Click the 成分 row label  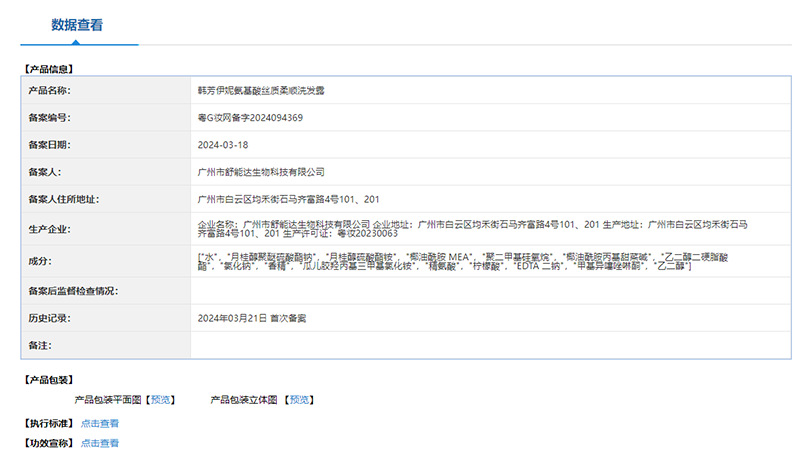[40, 261]
